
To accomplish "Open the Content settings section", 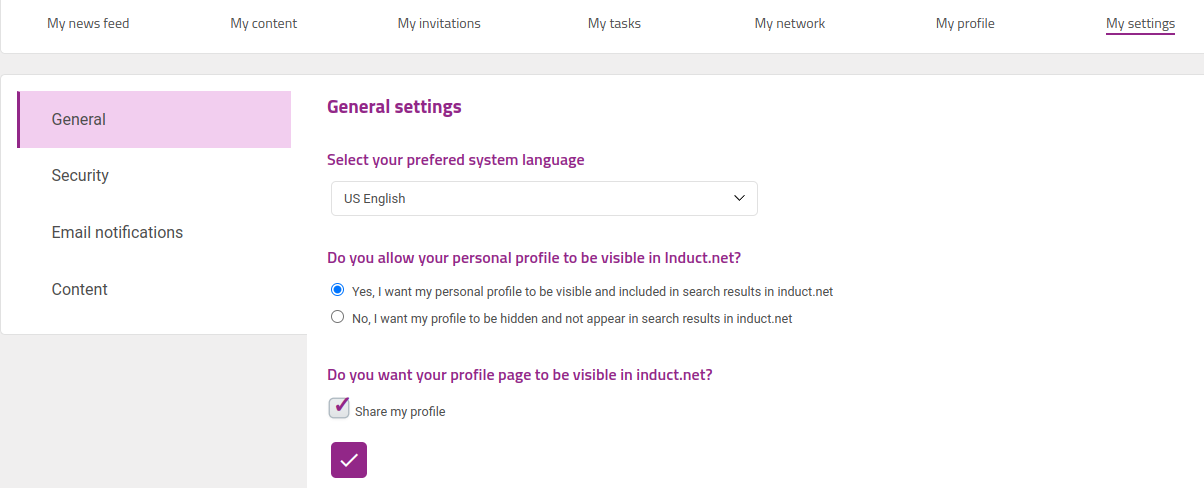I will (x=154, y=289).
